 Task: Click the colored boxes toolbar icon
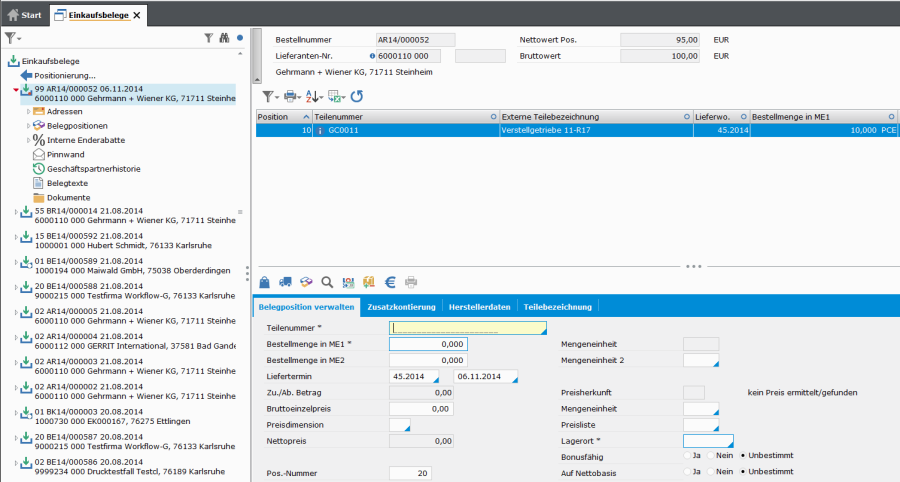tap(306, 282)
